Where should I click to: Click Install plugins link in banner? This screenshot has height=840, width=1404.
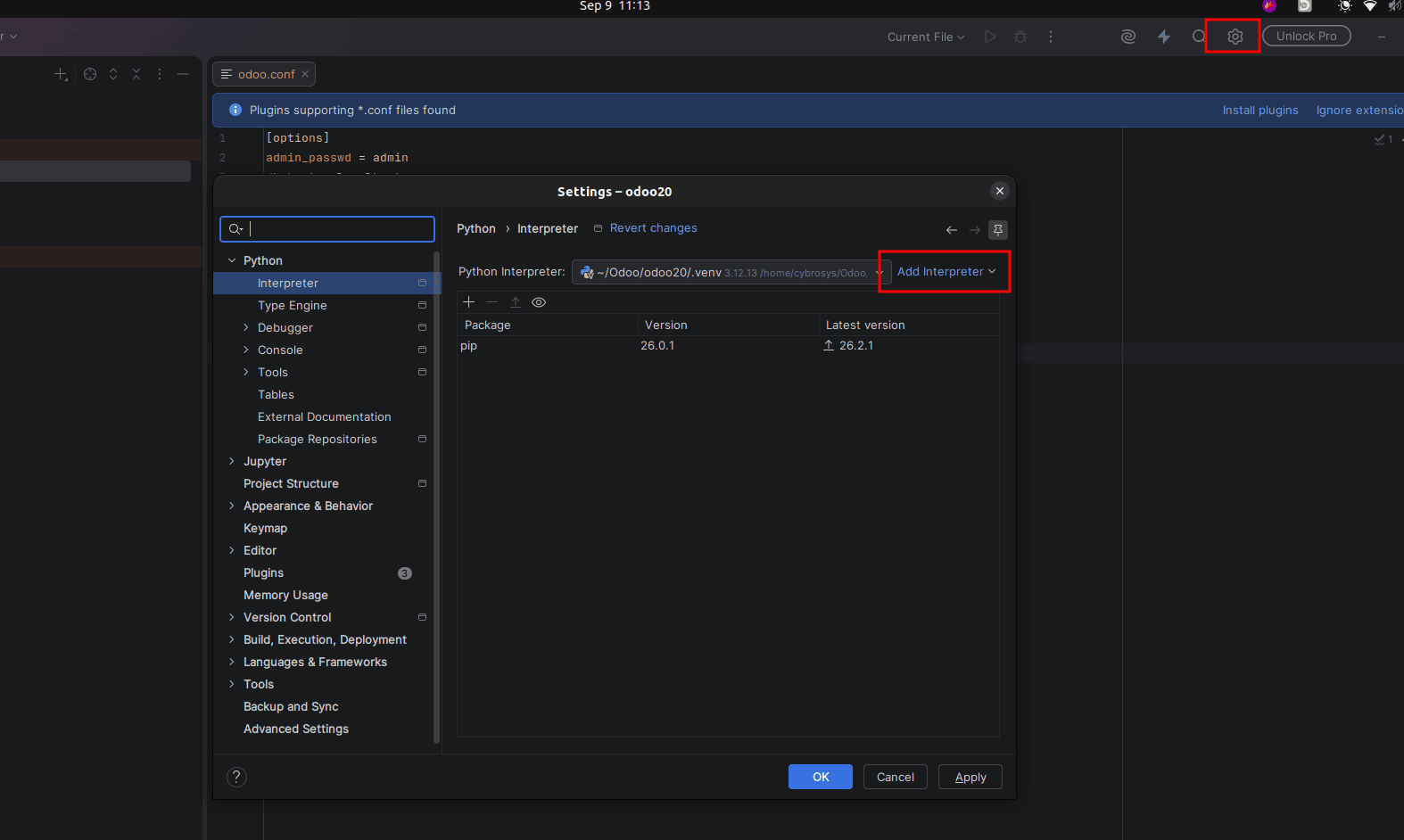(x=1260, y=110)
